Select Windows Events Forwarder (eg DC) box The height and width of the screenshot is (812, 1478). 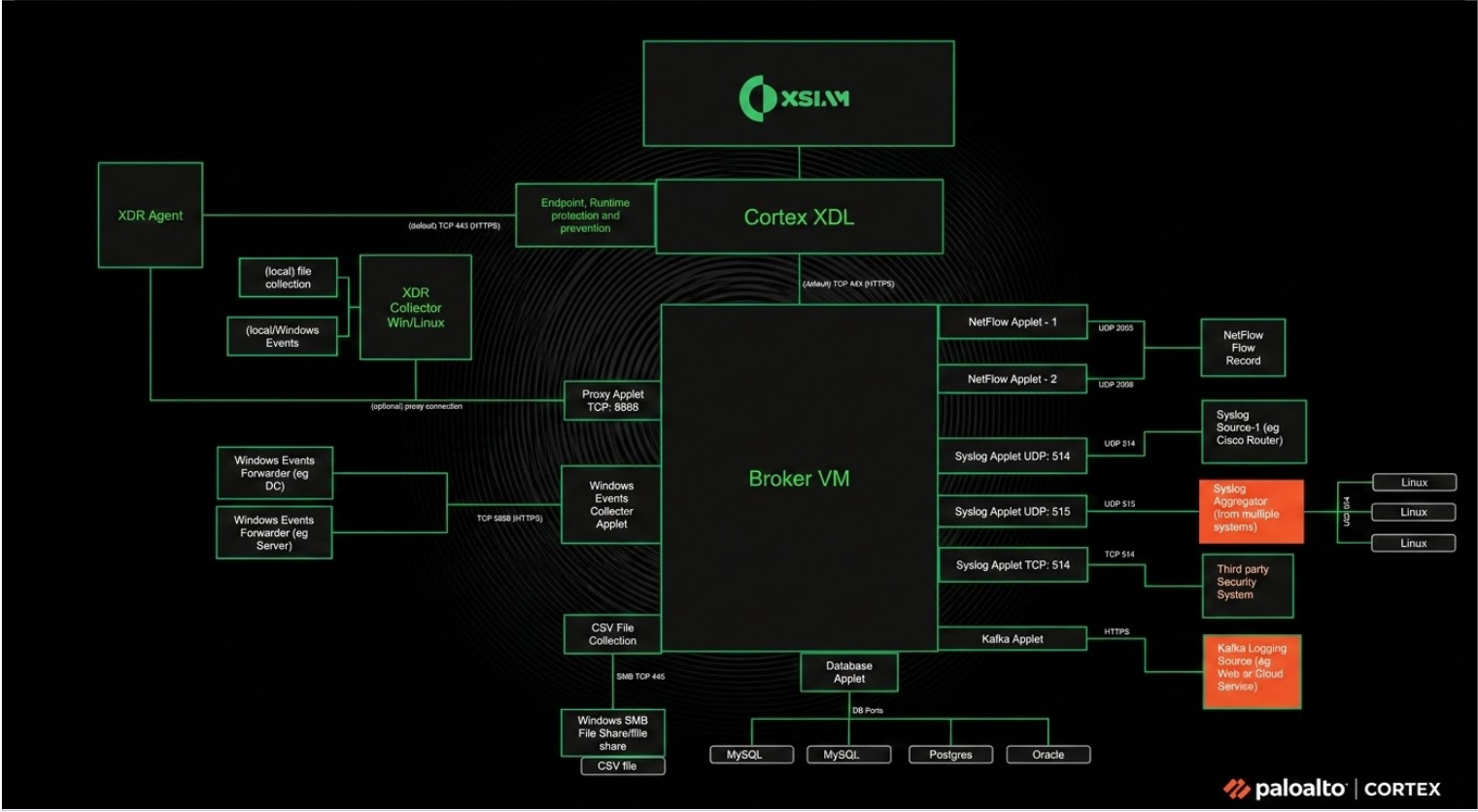point(274,473)
